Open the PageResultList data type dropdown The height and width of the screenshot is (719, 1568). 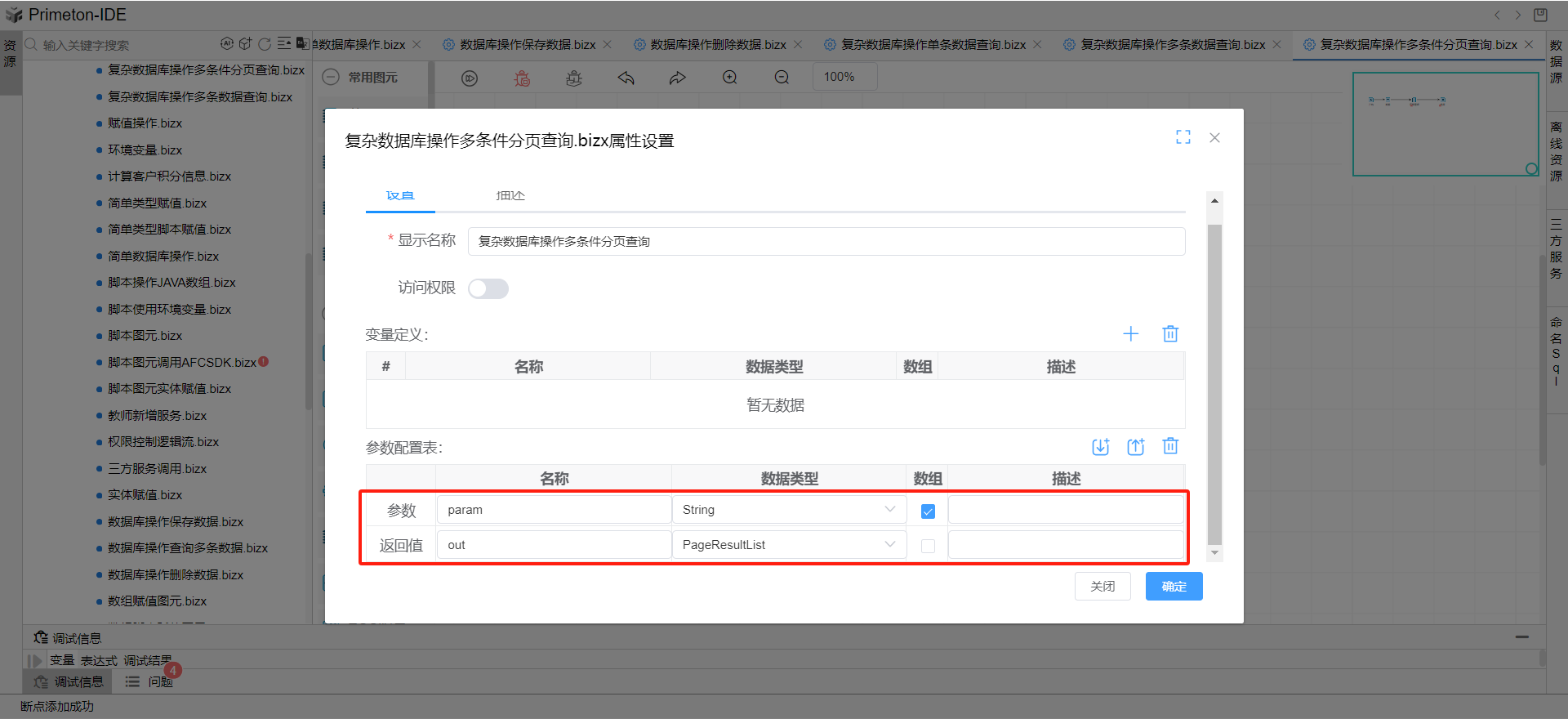point(788,545)
